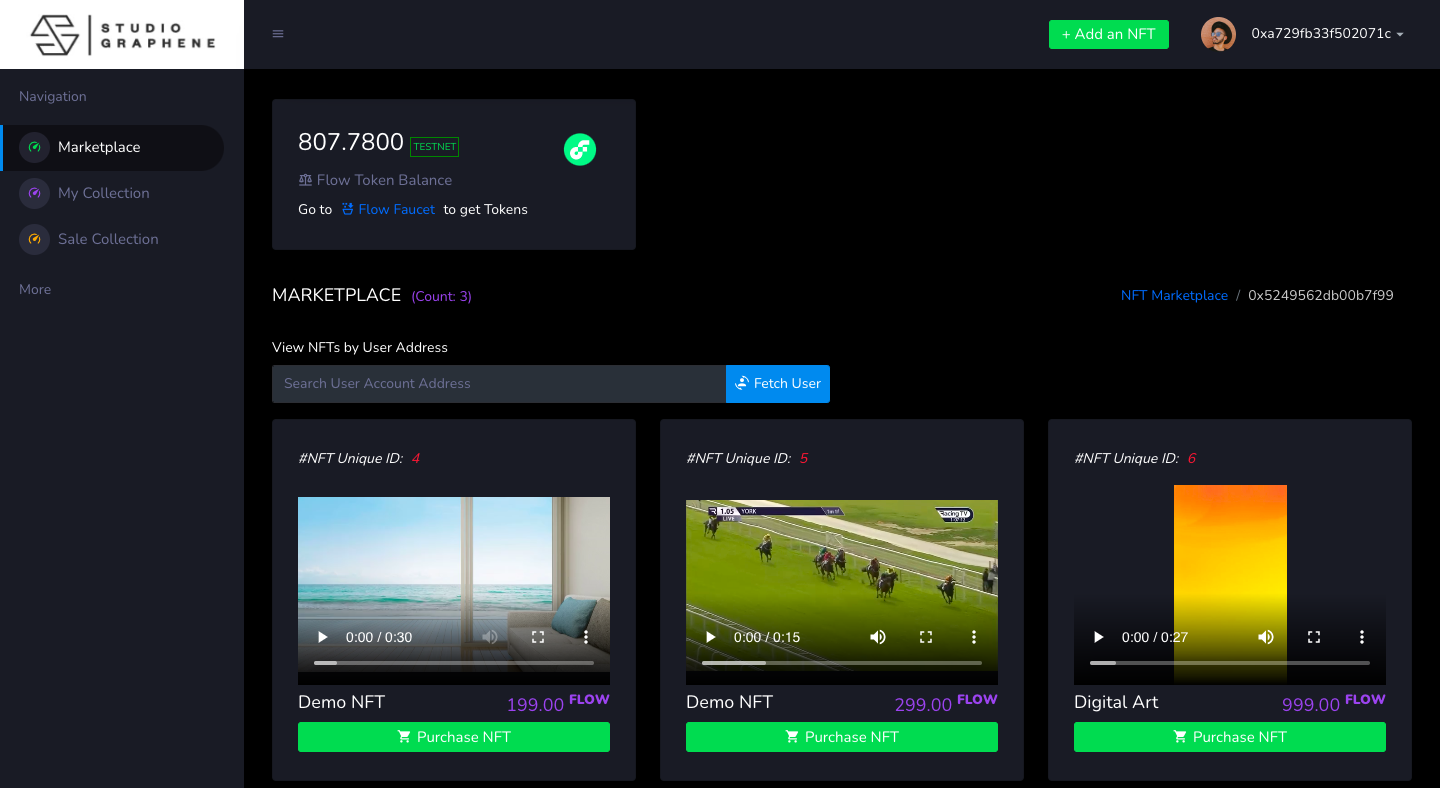The image size is (1440, 788).
Task: Click the Search User Account Address field
Action: (498, 384)
